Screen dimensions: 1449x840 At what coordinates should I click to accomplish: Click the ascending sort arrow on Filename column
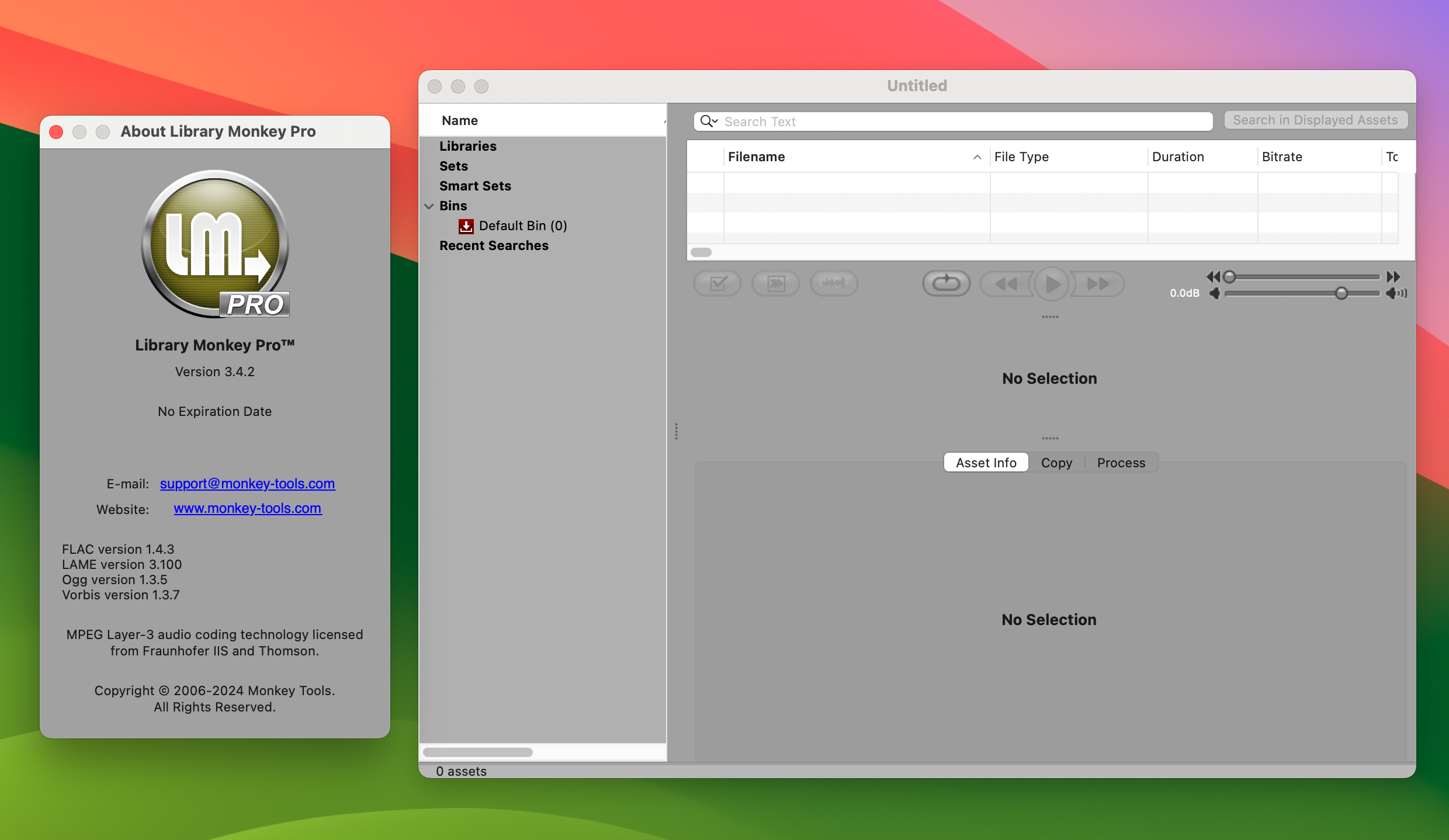pos(976,157)
